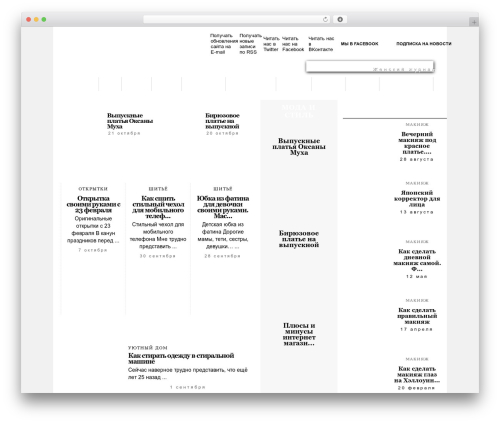The height and width of the screenshot is (423, 500).
Task: Open article 'Как стирать одежду в стиральной машине'
Action: (x=181, y=358)
